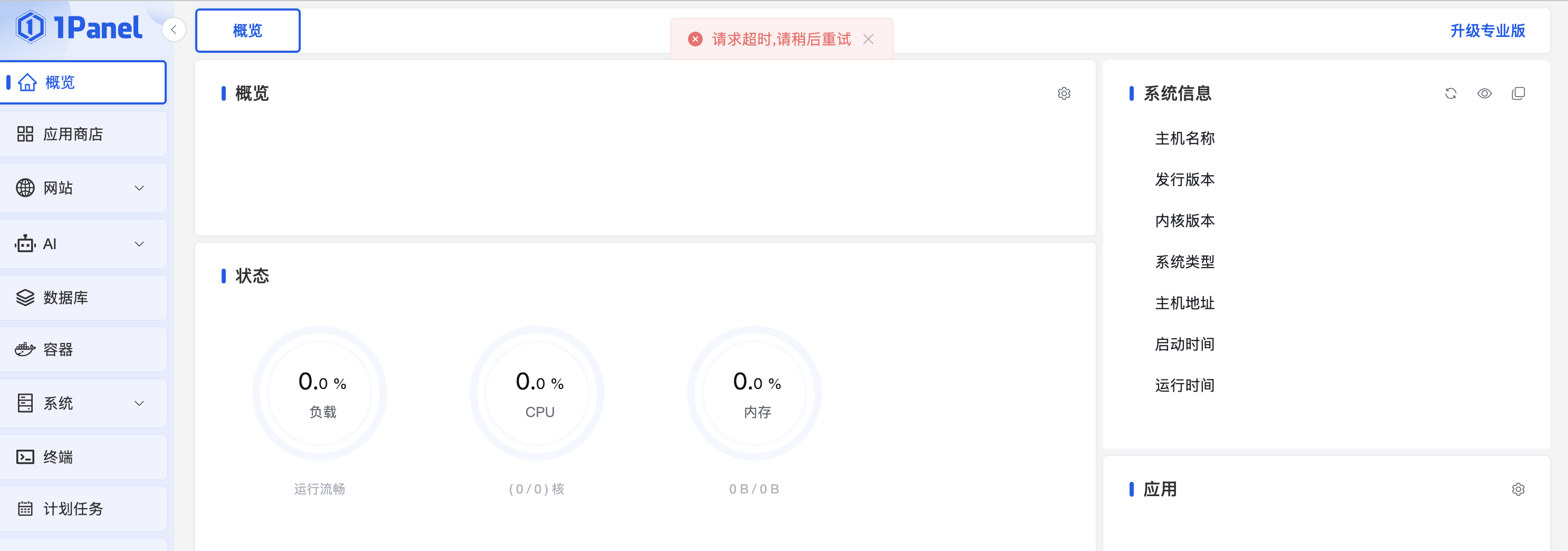Screen dimensions: 1568x551
Task: Open settings gear in 应用 panel
Action: 1518,489
